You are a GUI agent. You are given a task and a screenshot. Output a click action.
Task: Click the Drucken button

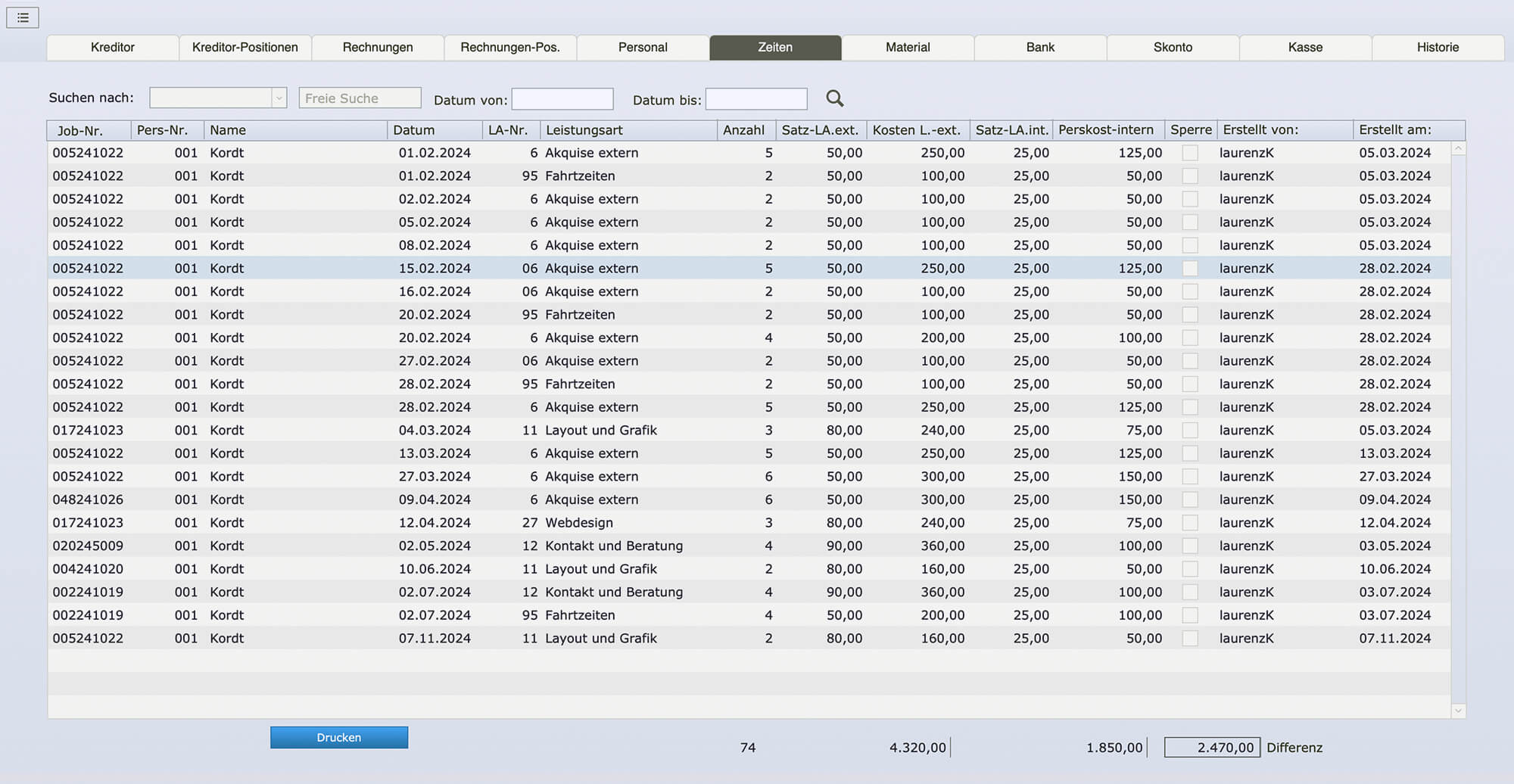339,737
